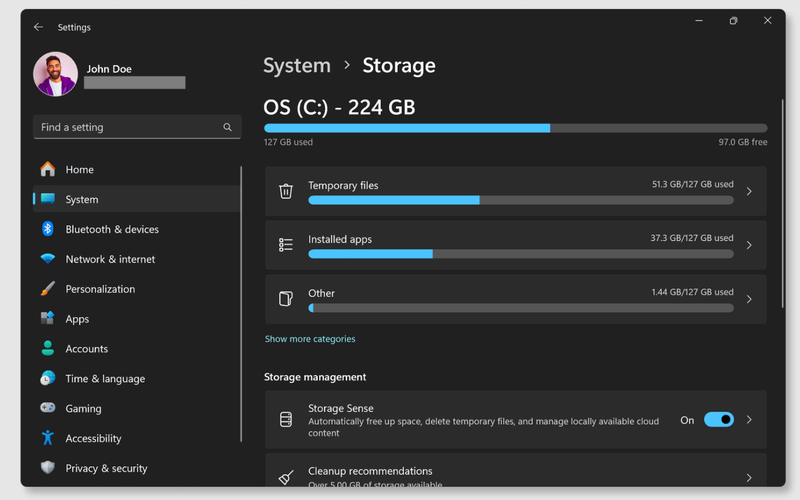Viewport: 800px width, 500px height.
Task: Click the Installed apps list icon
Action: tap(286, 245)
